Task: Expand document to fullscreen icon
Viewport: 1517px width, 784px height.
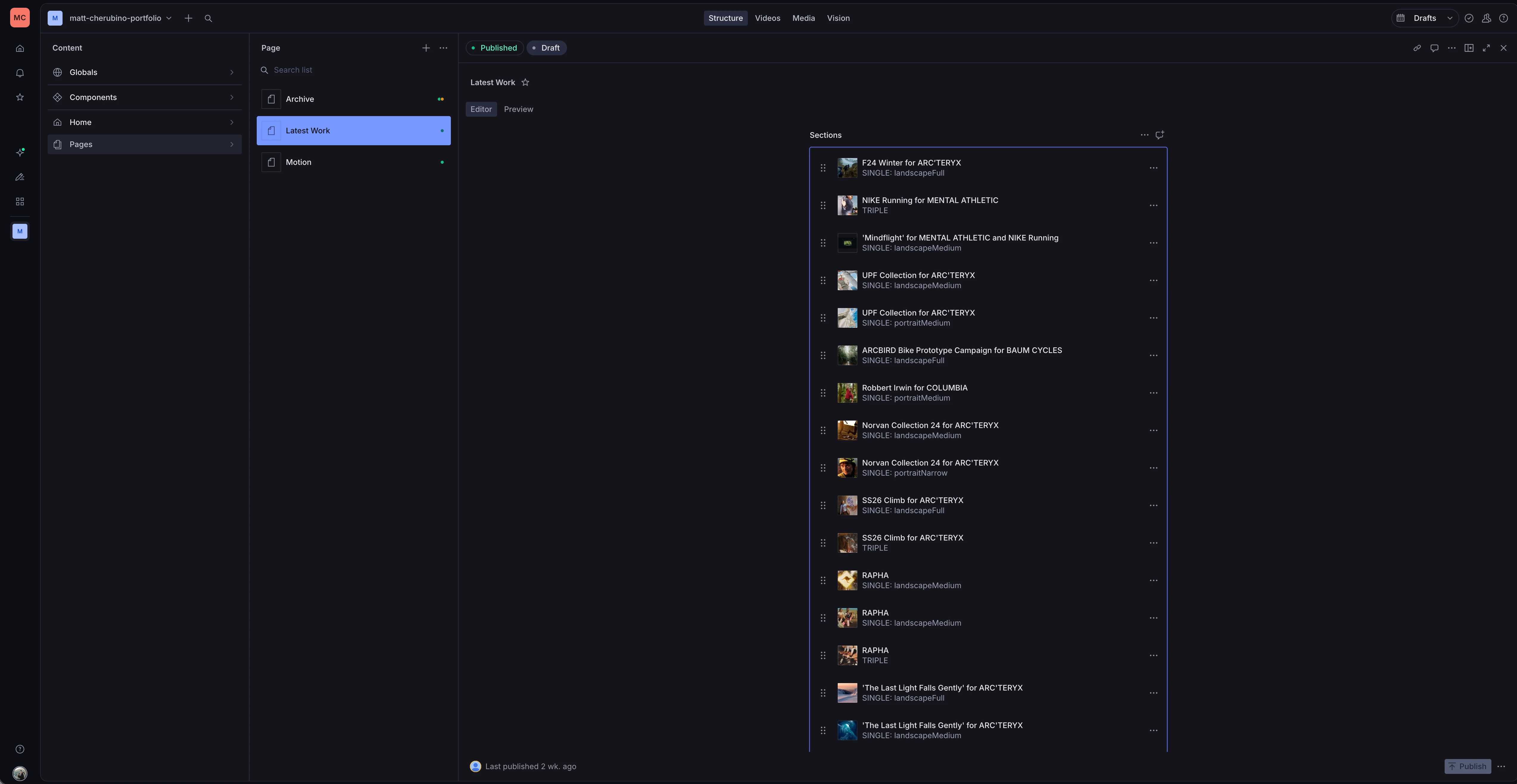Action: [1486, 48]
